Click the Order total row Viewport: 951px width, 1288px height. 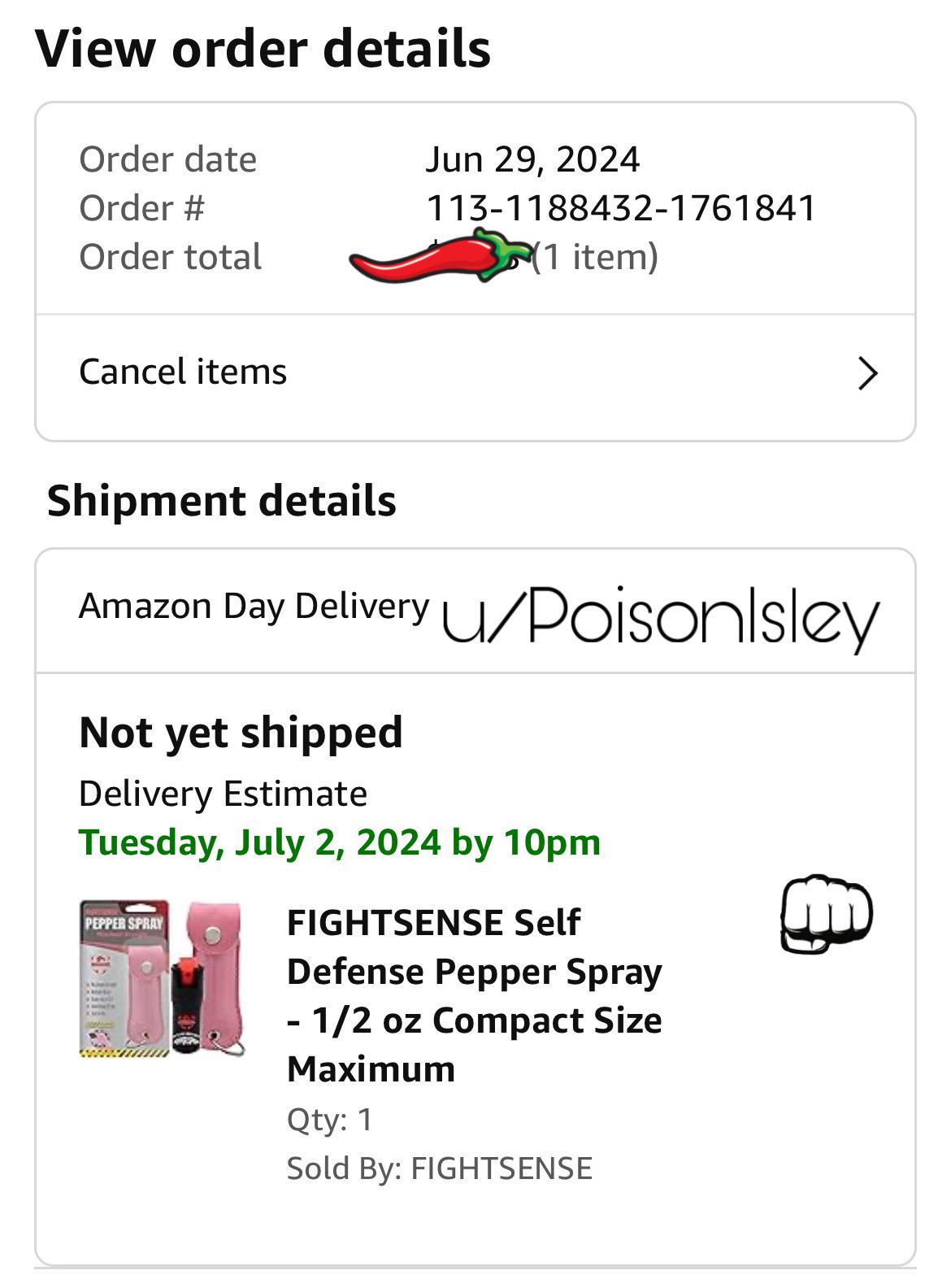point(170,257)
